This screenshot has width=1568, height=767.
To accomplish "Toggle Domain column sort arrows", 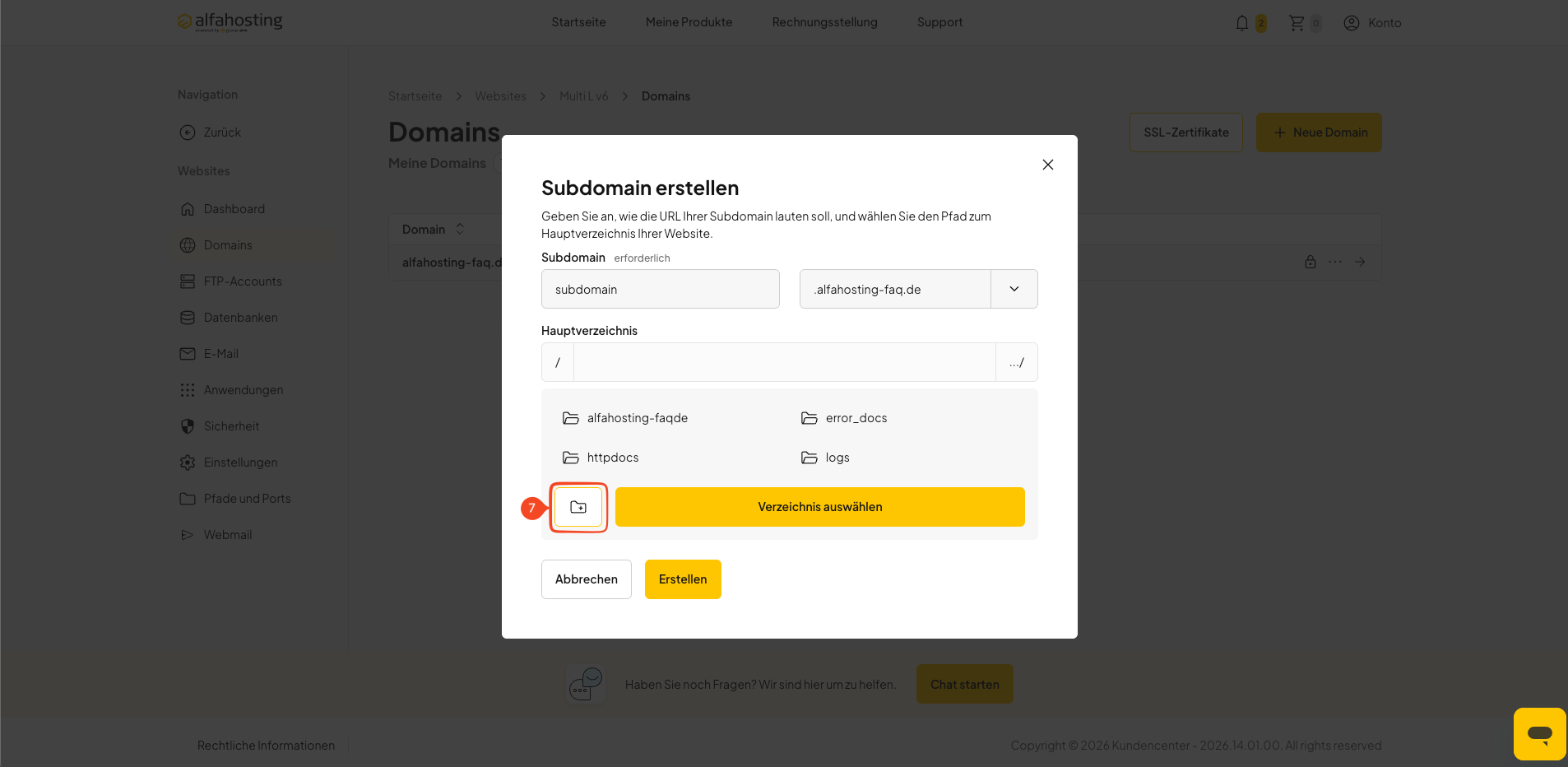I will pos(460,229).
